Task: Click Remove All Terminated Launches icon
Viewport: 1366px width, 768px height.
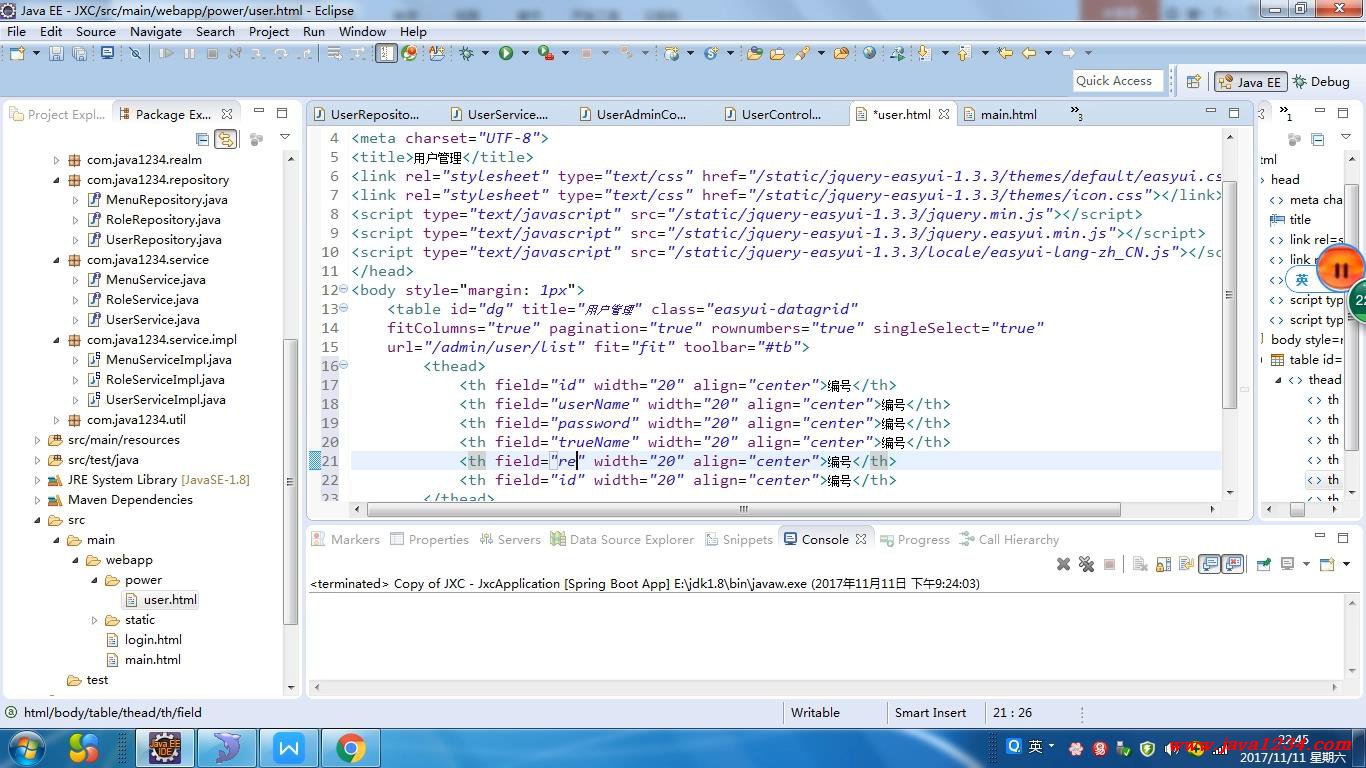Action: (x=1087, y=564)
